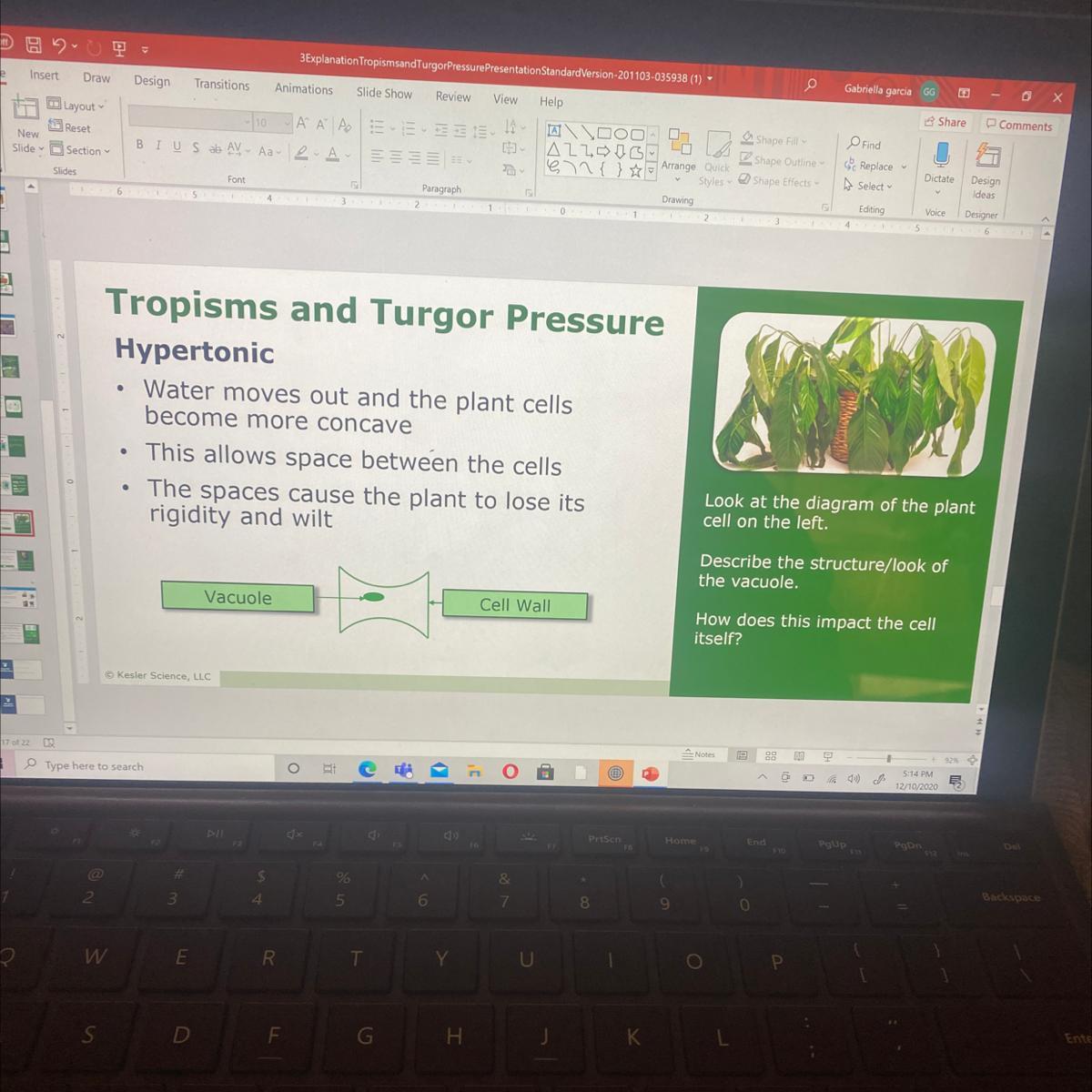The width and height of the screenshot is (1092, 1092).
Task: Justify the paragraph text
Action: [x=432, y=159]
